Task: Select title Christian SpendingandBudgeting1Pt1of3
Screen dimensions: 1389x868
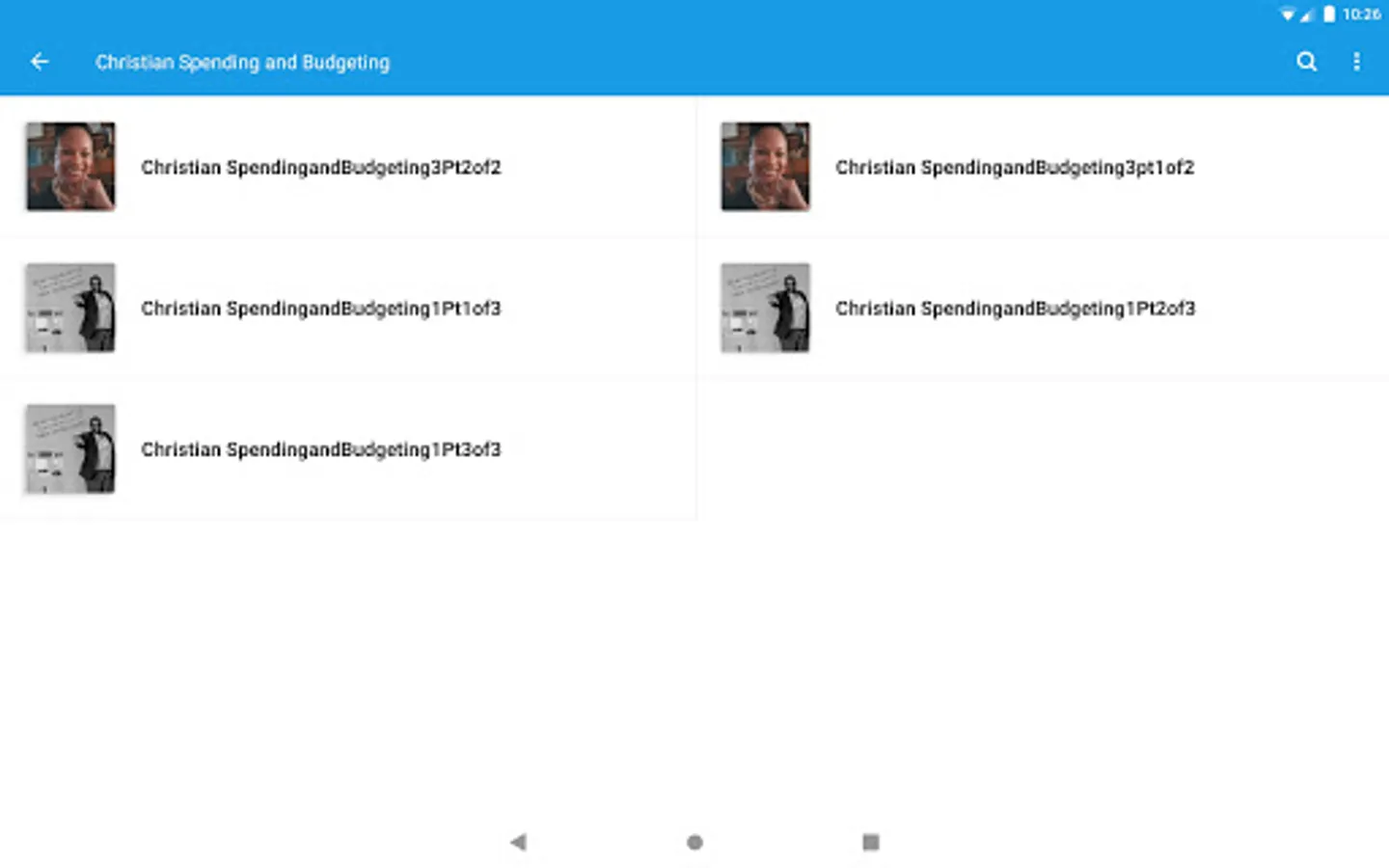Action: (x=321, y=309)
